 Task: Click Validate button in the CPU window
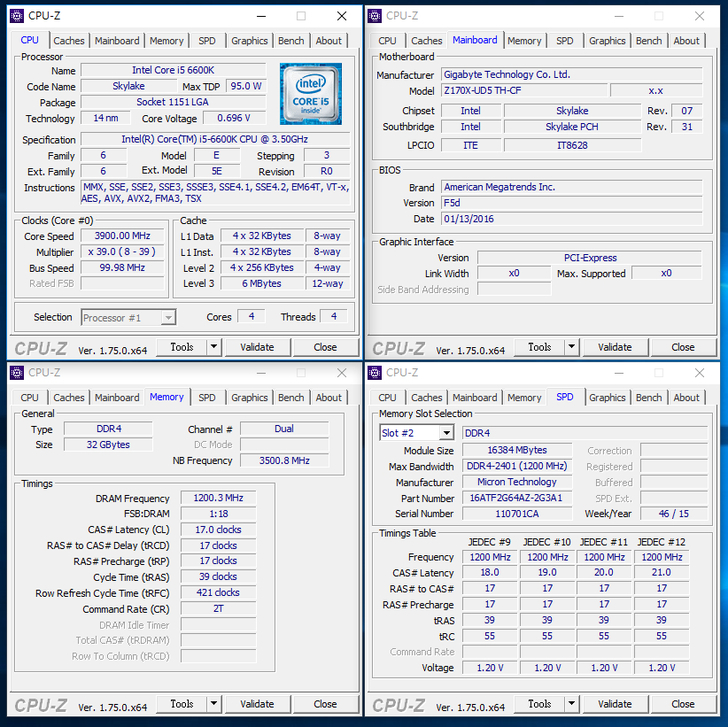[x=257, y=347]
